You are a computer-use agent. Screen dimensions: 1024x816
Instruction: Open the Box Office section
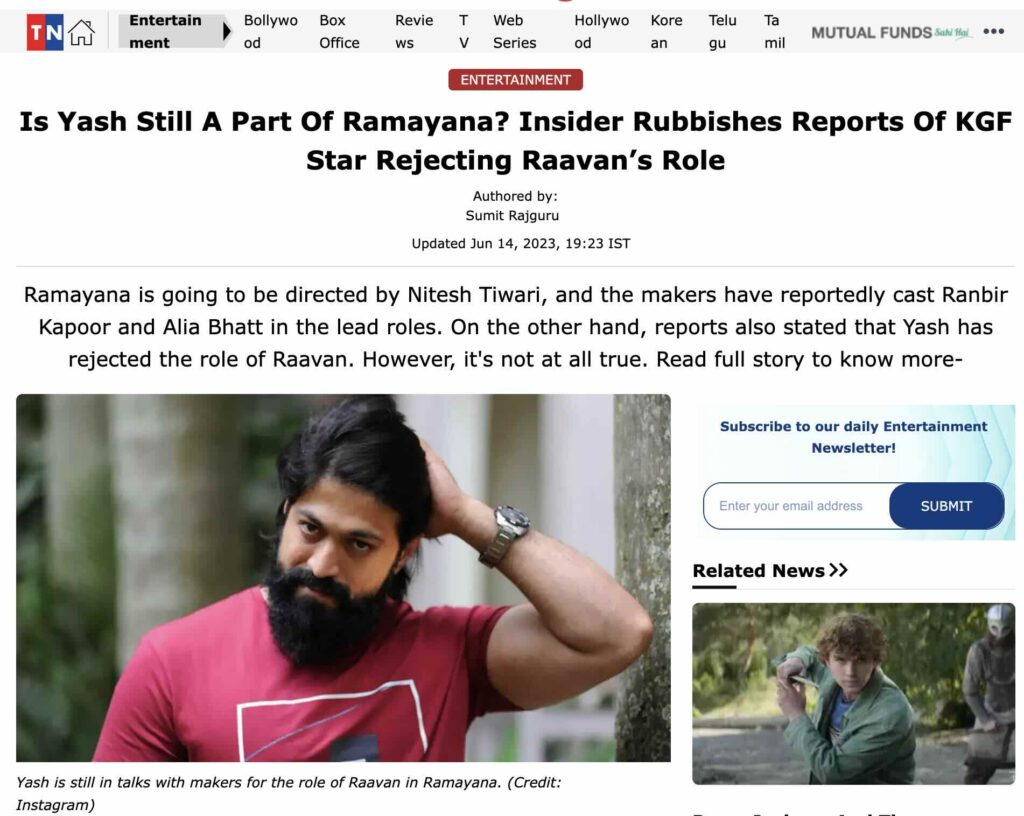(x=339, y=31)
